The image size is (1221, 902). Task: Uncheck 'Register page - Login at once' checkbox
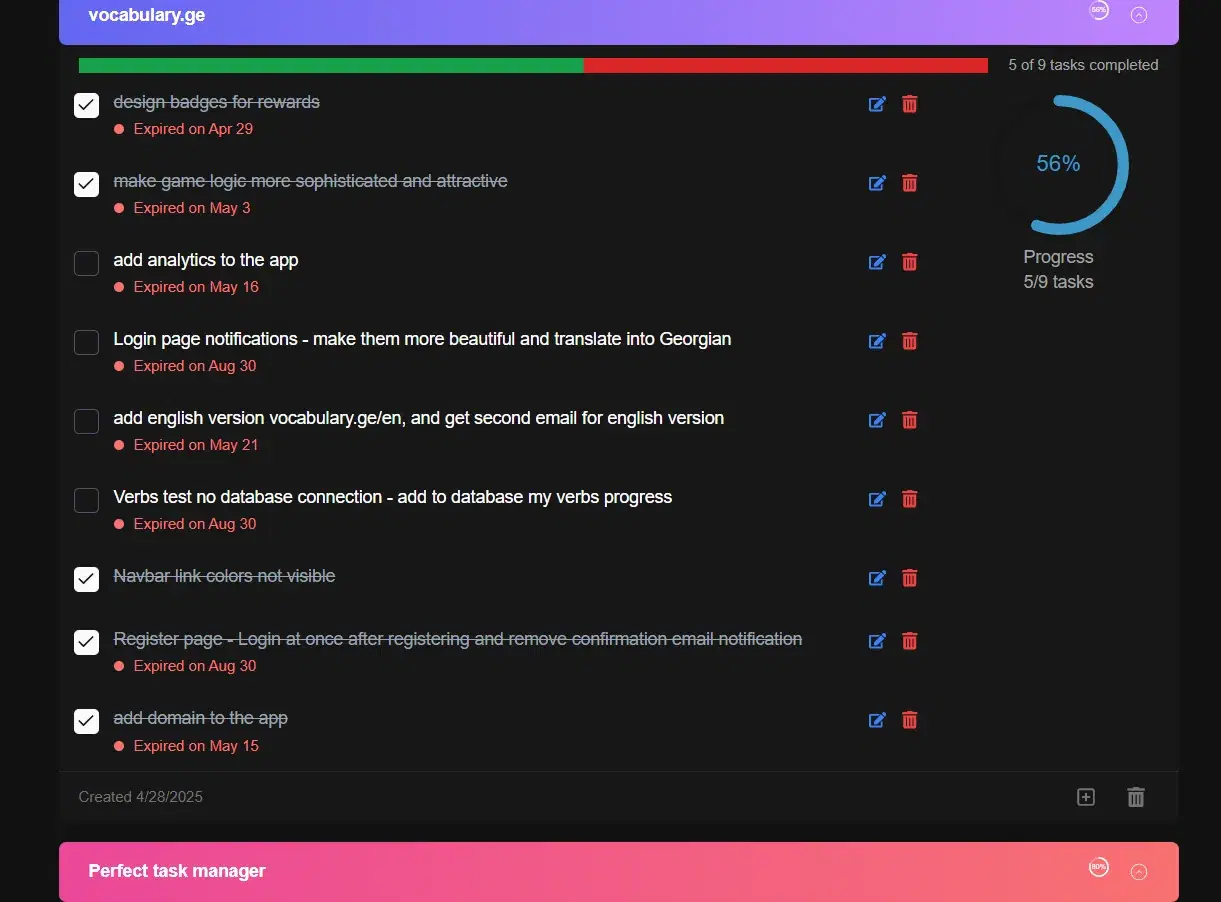(87, 642)
